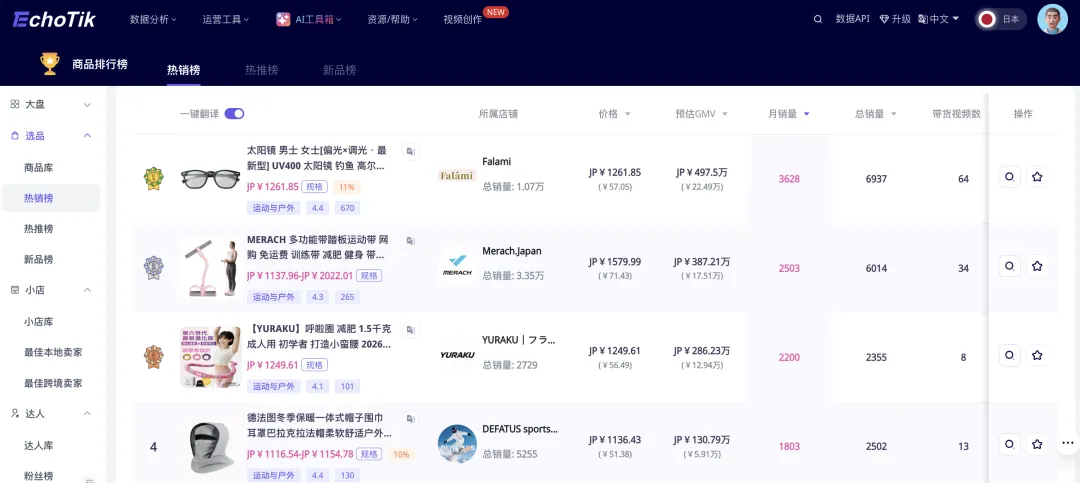Click translate icon on YURAKU product row

coord(411,330)
